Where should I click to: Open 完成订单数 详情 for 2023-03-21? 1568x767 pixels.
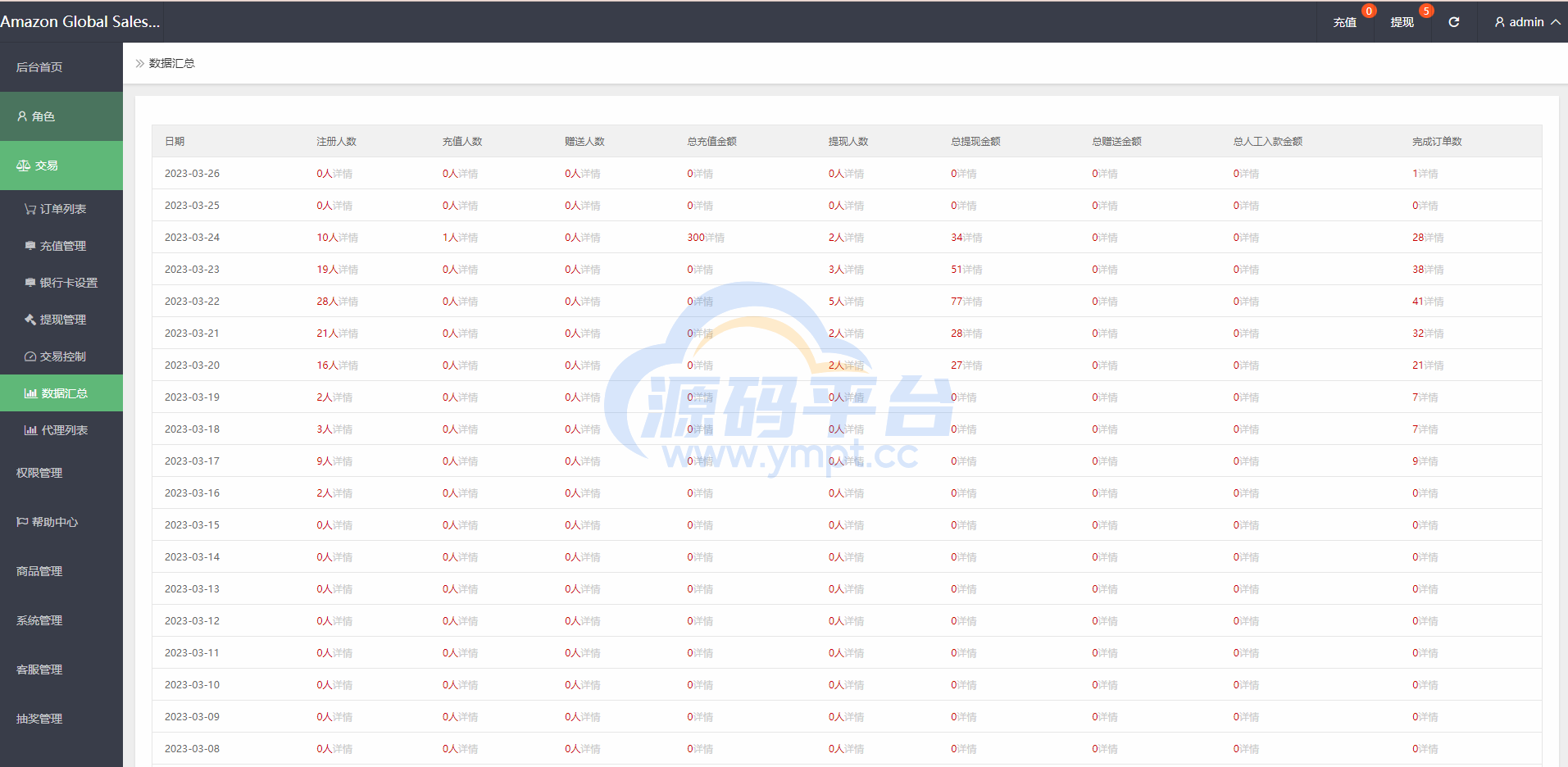click(x=1434, y=334)
